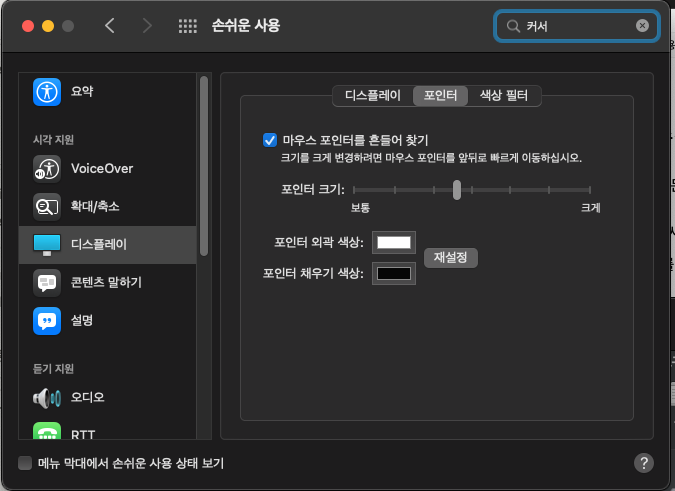
Task: Click the 요약 accessibility icon
Action: click(x=47, y=92)
